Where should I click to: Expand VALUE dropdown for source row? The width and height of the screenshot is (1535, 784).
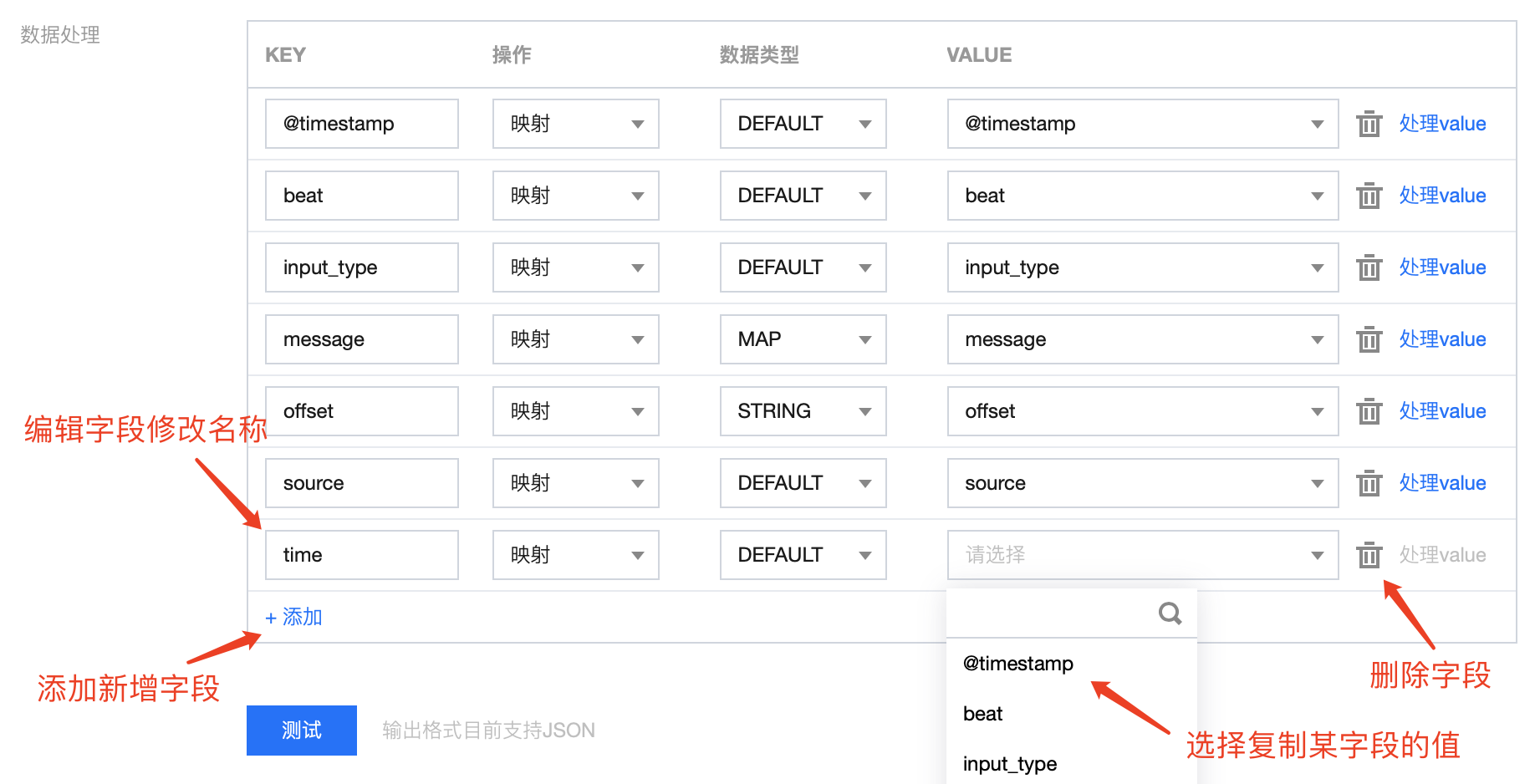point(1142,483)
